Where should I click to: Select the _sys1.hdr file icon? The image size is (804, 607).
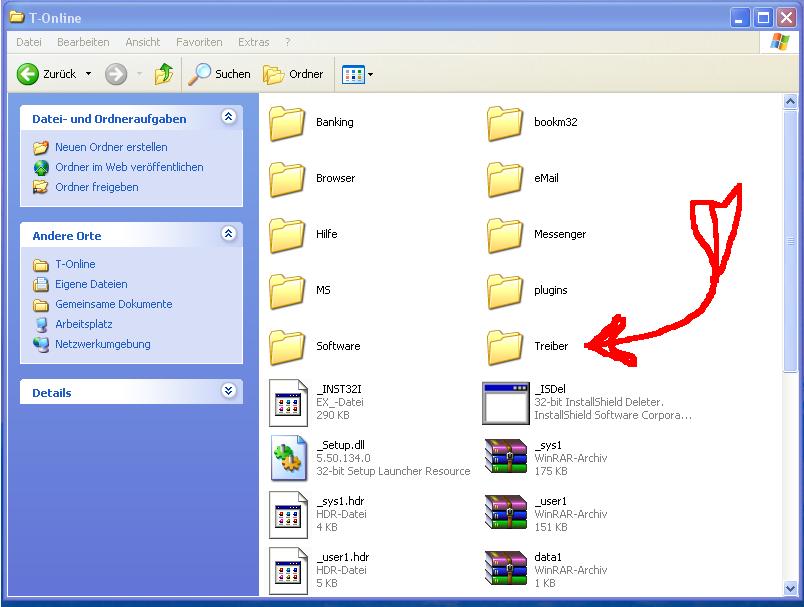[x=288, y=515]
